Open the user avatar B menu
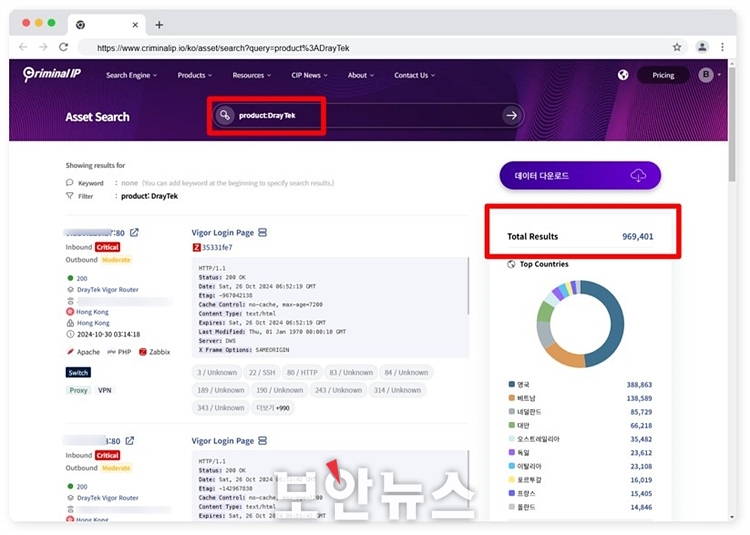The image size is (750, 535). click(709, 75)
